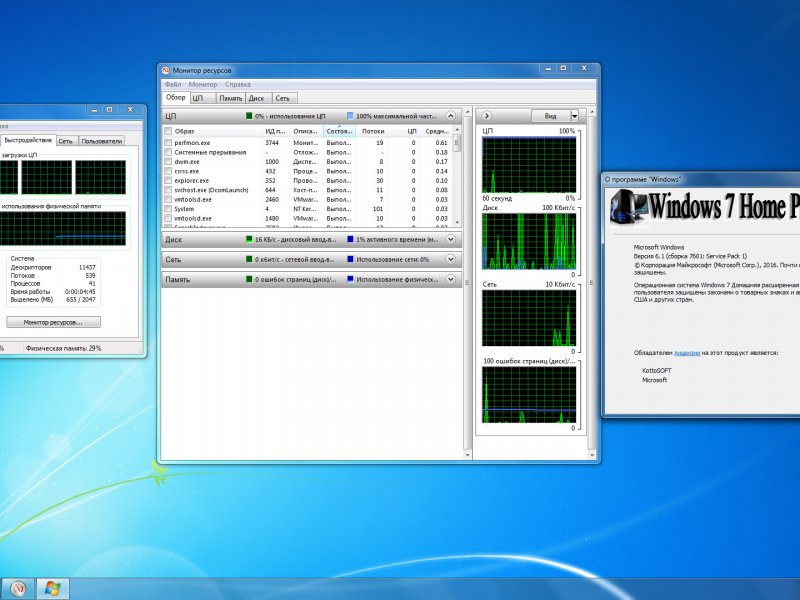Check the System process checkbox
This screenshot has width=800, height=600.
168,209
